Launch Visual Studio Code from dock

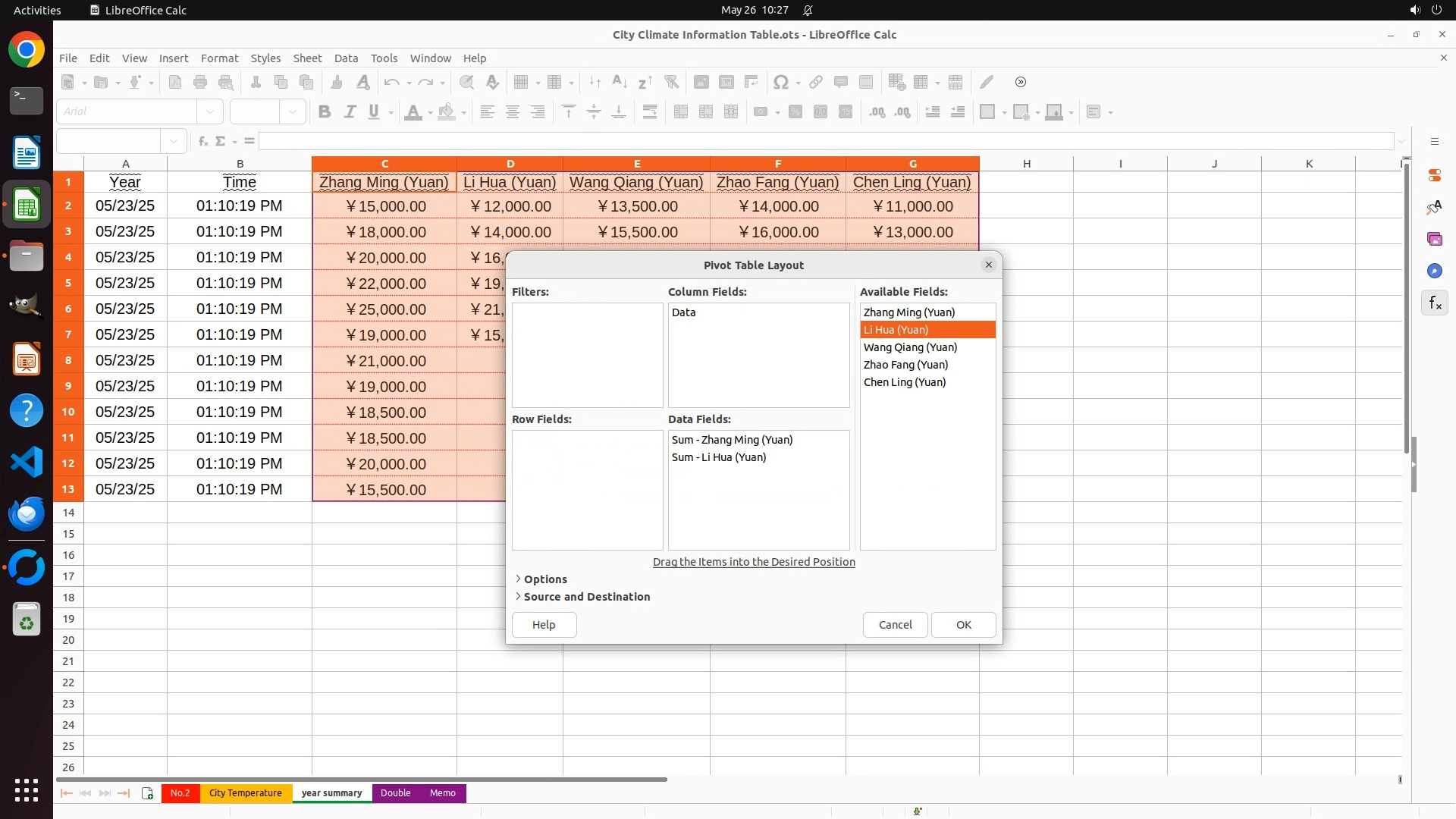point(27,462)
